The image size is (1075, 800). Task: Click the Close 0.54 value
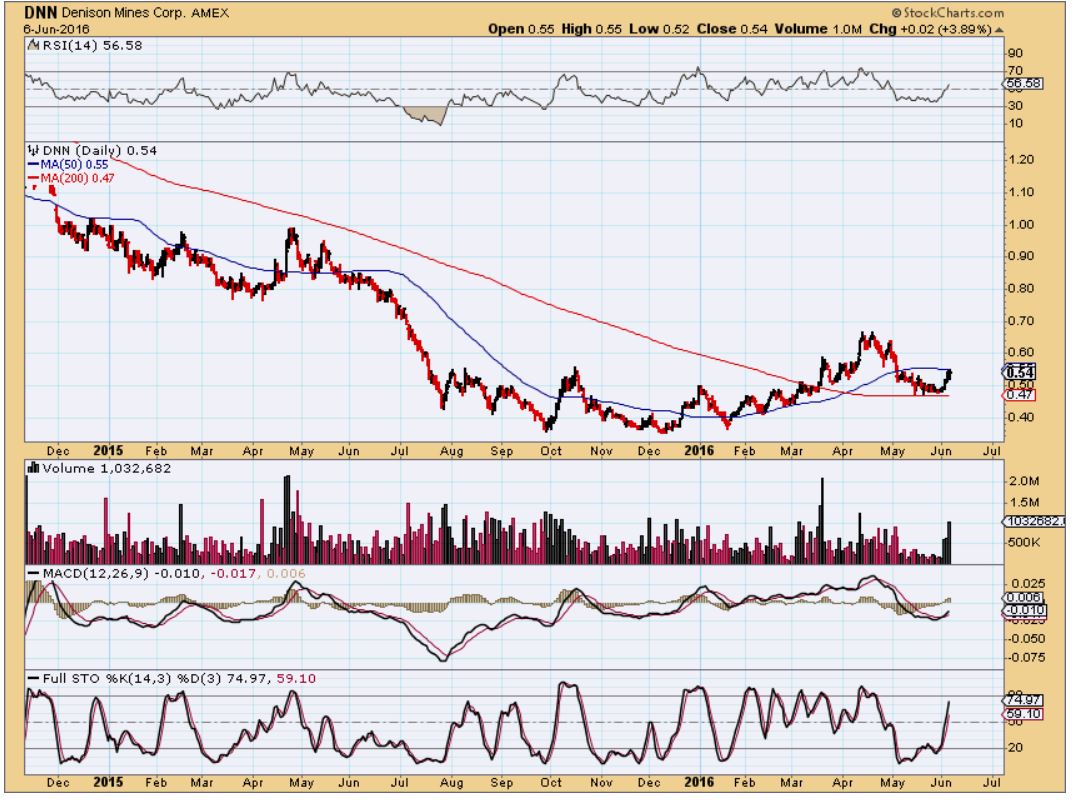point(732,29)
